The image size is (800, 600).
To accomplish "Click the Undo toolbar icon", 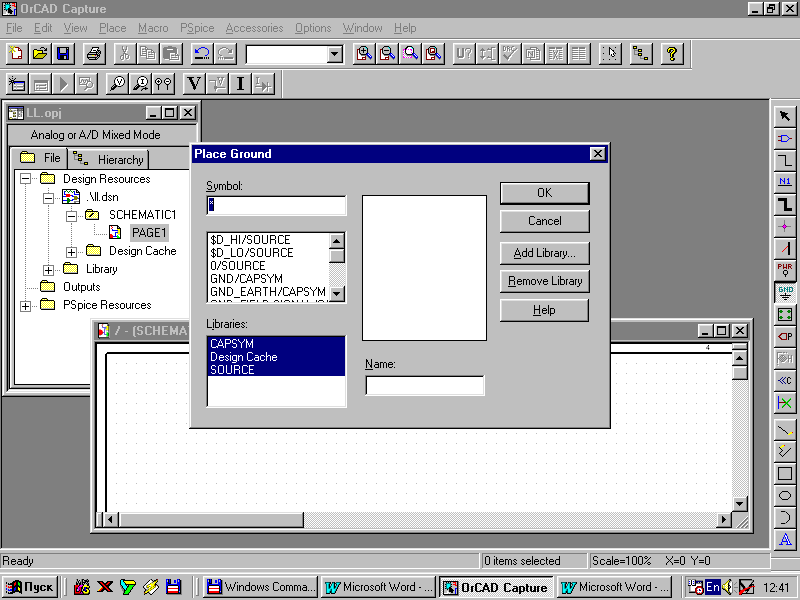I will click(202, 54).
